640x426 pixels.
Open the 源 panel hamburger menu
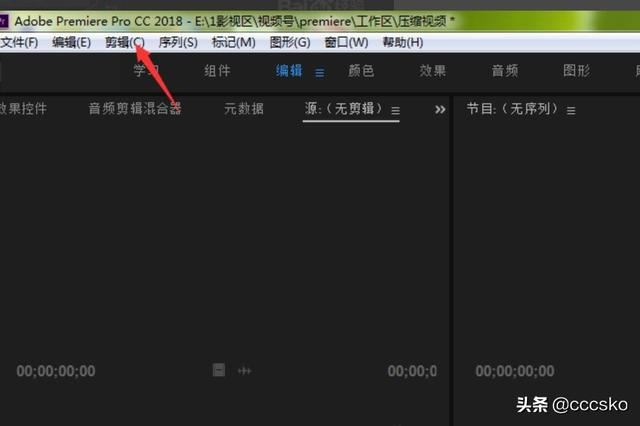pos(395,110)
